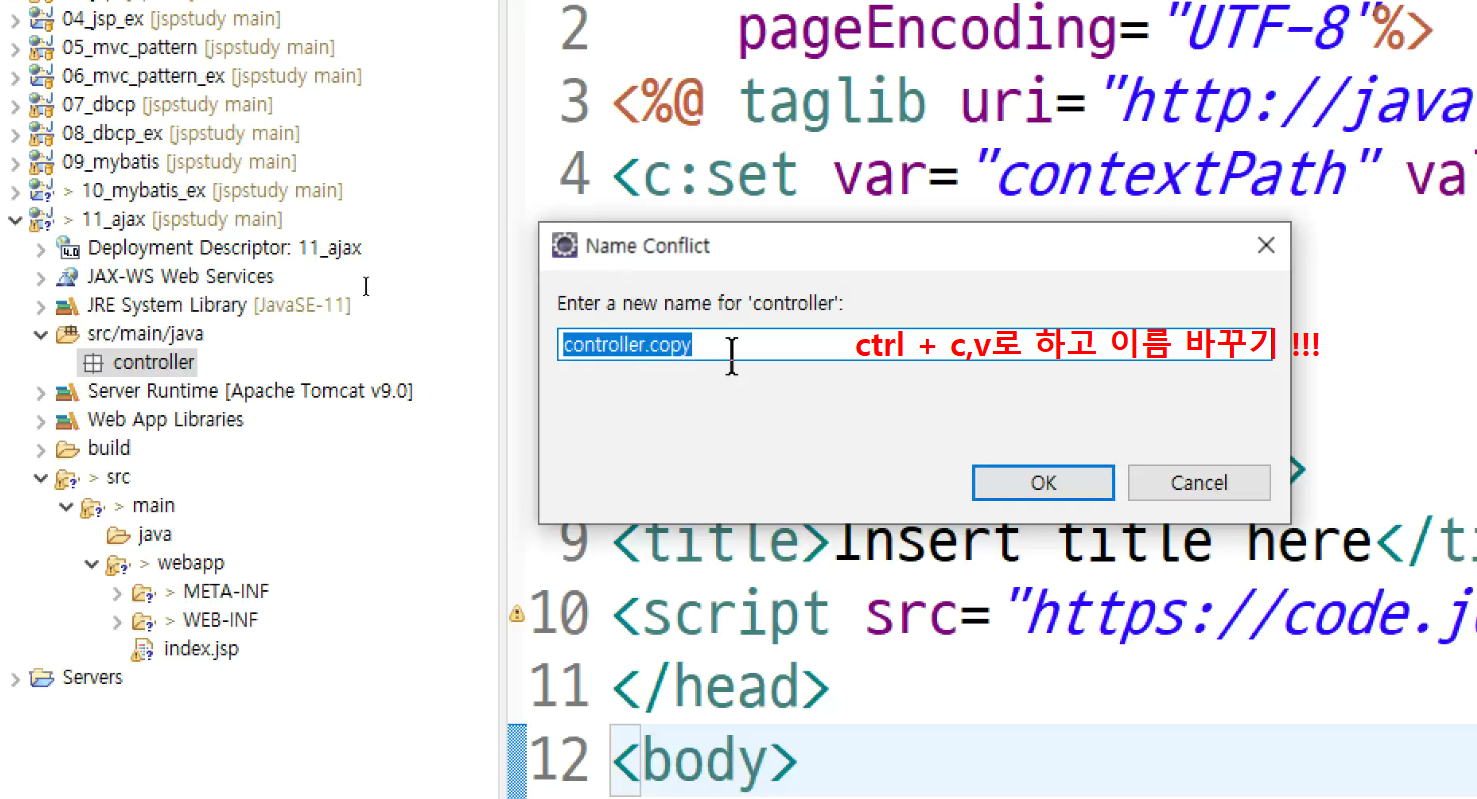Click the 09_mybatis project icon
Viewport: 1477px width, 799px height.
41,162
